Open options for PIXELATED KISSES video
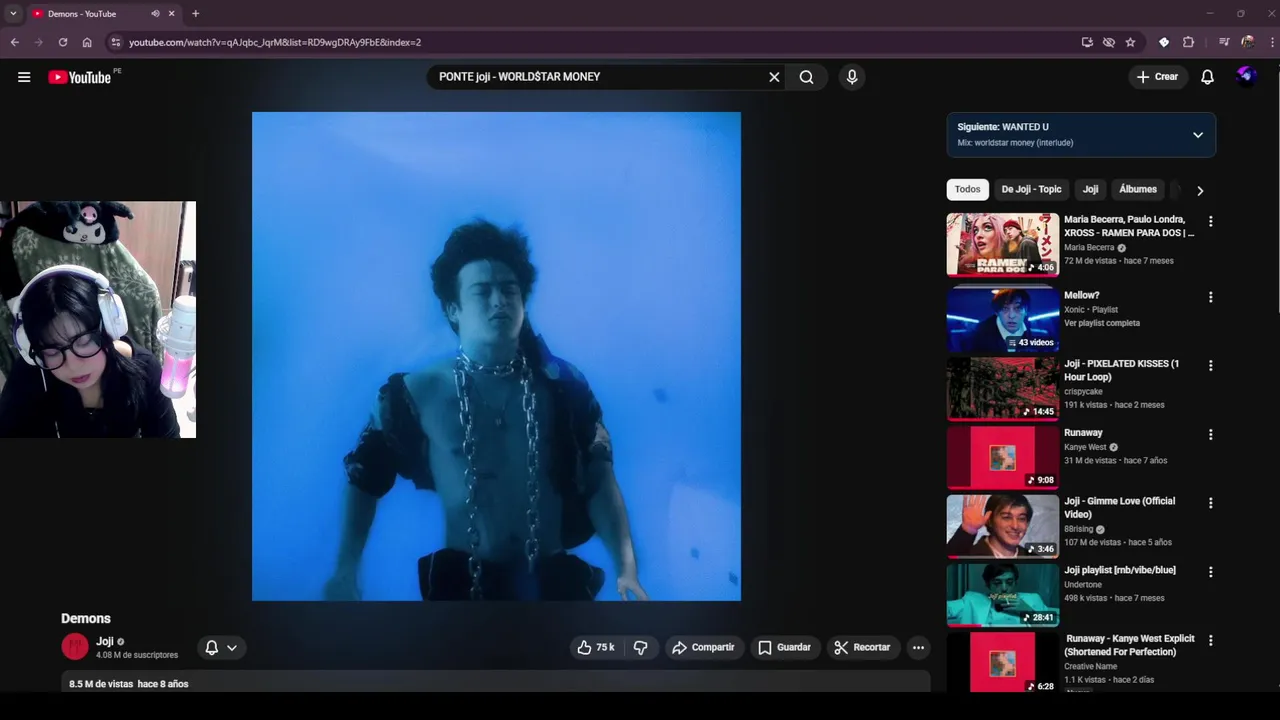This screenshot has height=720, width=1280. 1210,366
